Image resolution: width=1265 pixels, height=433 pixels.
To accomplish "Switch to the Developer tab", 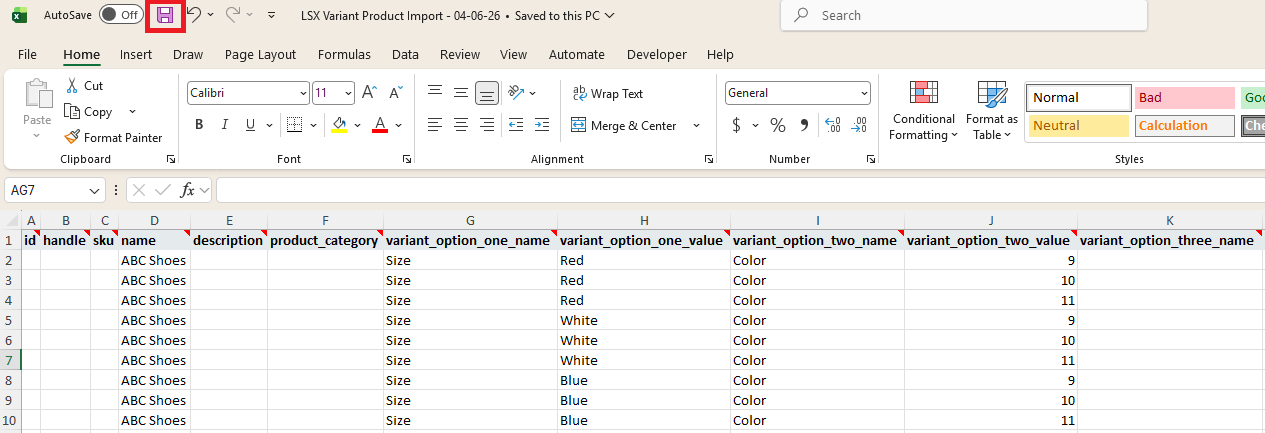I will 657,54.
